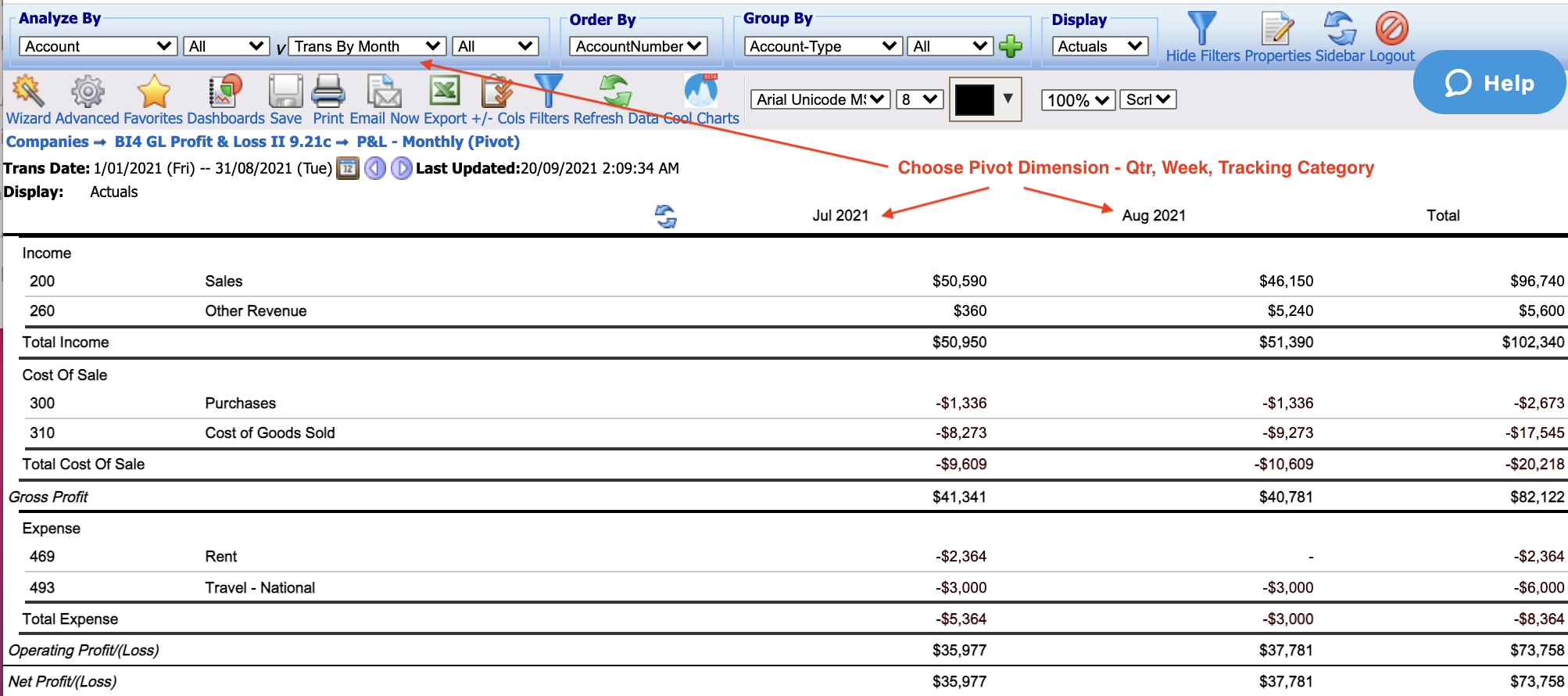This screenshot has height=696, width=1568.
Task: Click the Email Now envelope icon
Action: 385,91
